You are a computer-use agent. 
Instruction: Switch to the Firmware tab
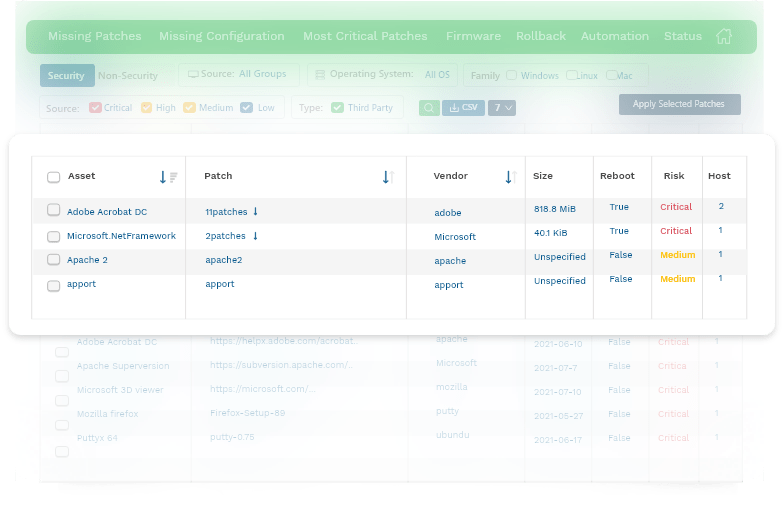pos(473,36)
